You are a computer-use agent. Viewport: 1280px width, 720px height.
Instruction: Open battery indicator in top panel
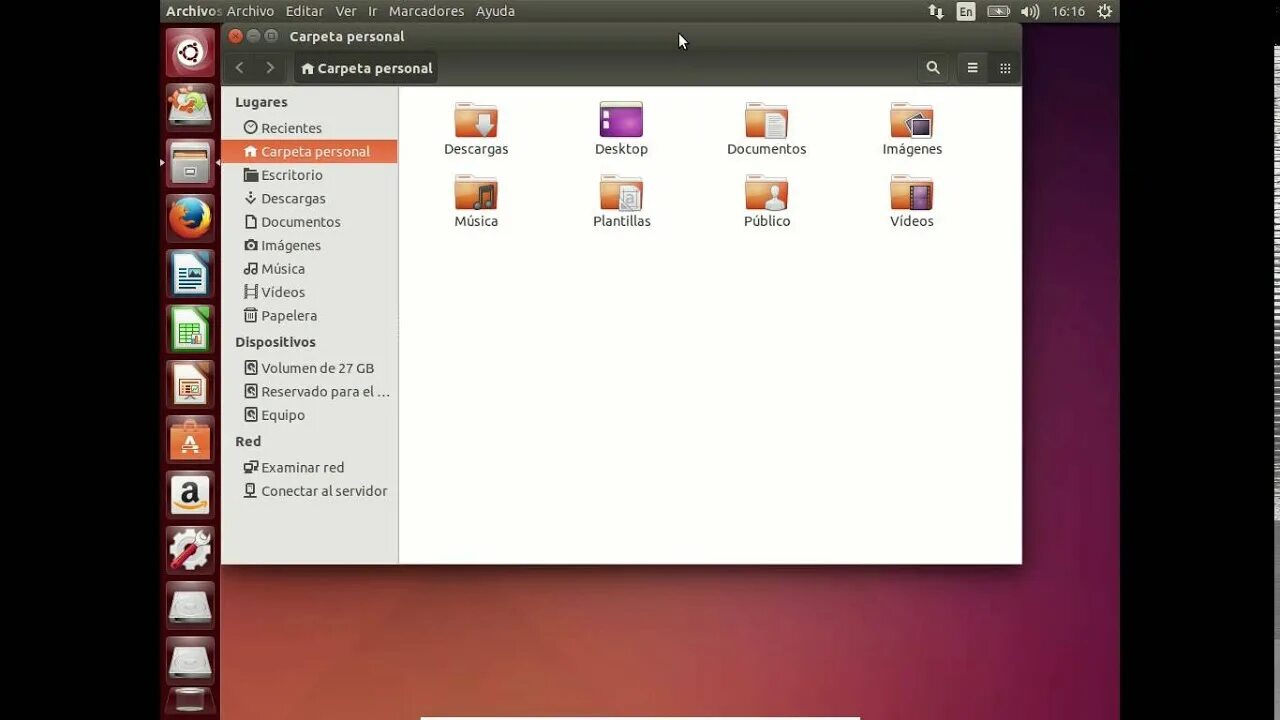[998, 11]
